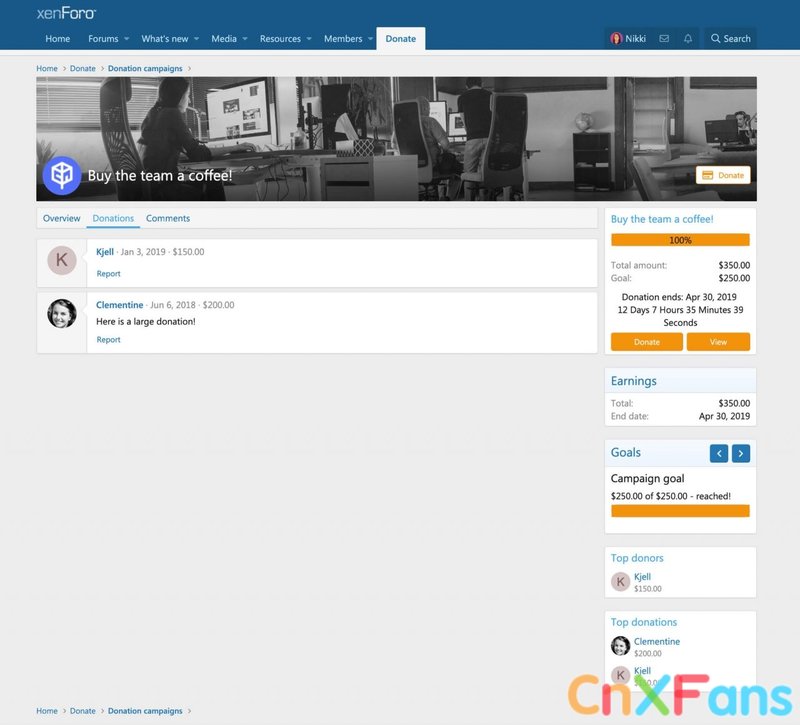Click Donate in top breadcrumb
This screenshot has width=800, height=725.
click(83, 68)
